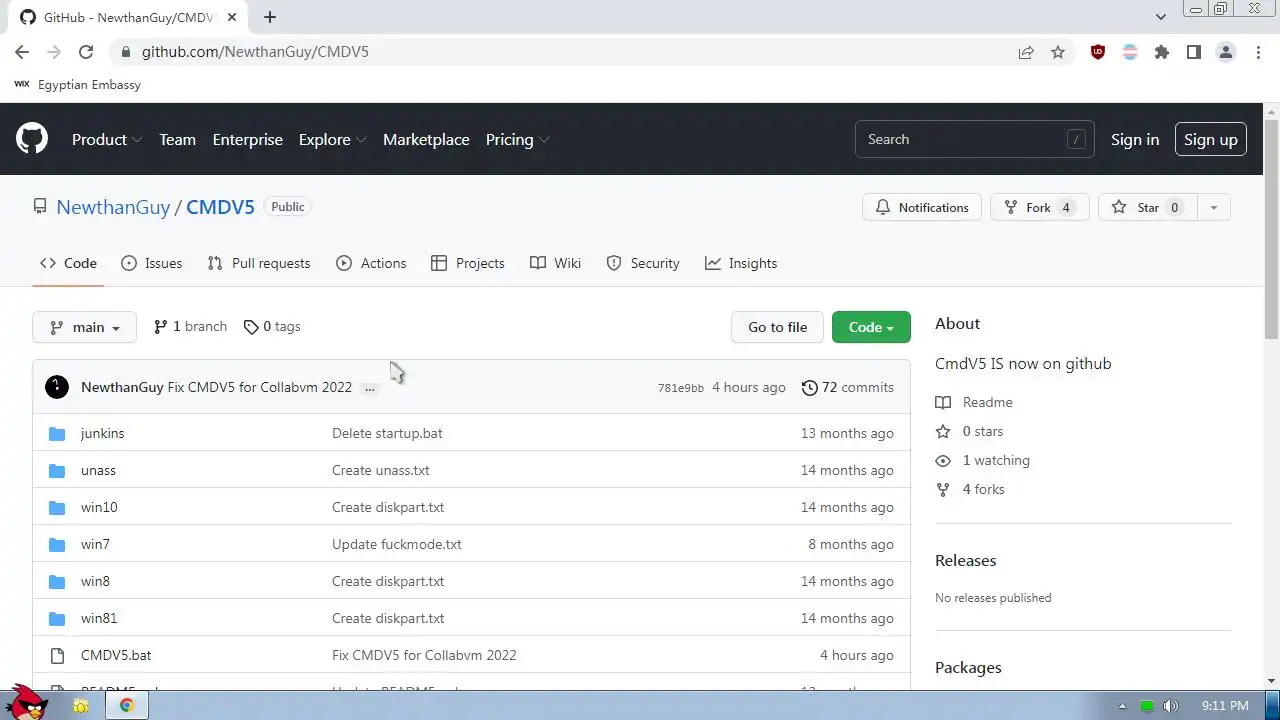
Task: Open the Insights tab
Action: pyautogui.click(x=741, y=263)
